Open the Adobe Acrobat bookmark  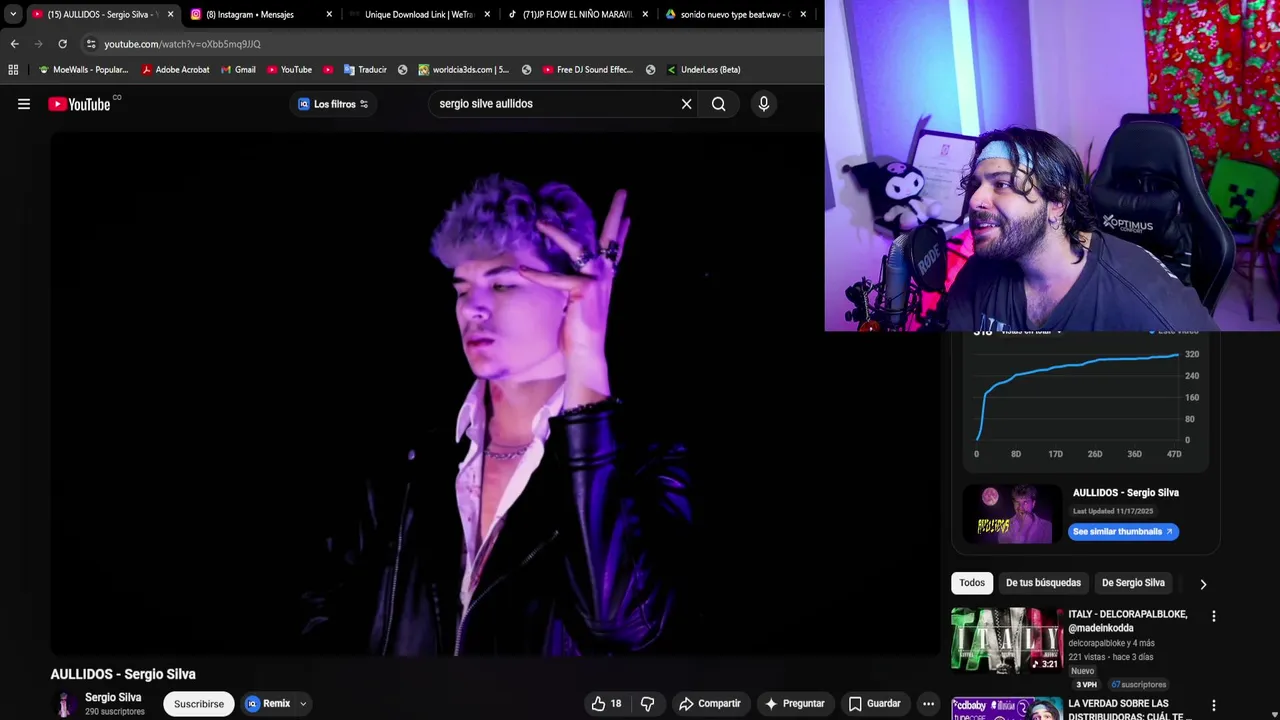[x=175, y=70]
